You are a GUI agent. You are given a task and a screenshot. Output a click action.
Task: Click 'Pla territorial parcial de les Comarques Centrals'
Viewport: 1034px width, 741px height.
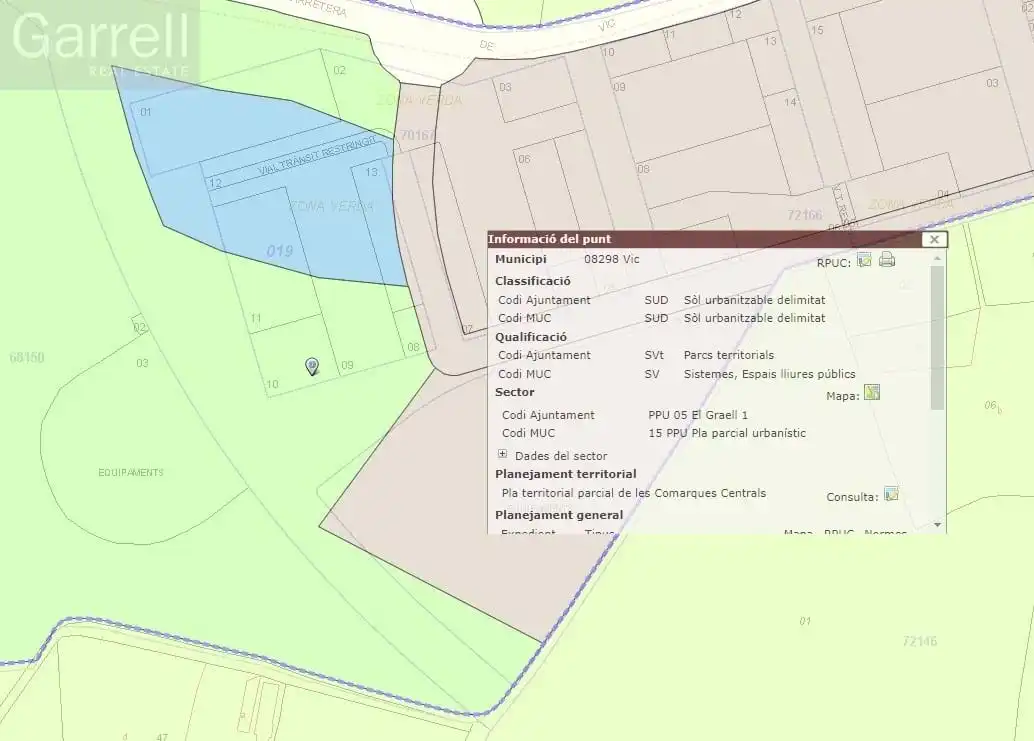634,493
